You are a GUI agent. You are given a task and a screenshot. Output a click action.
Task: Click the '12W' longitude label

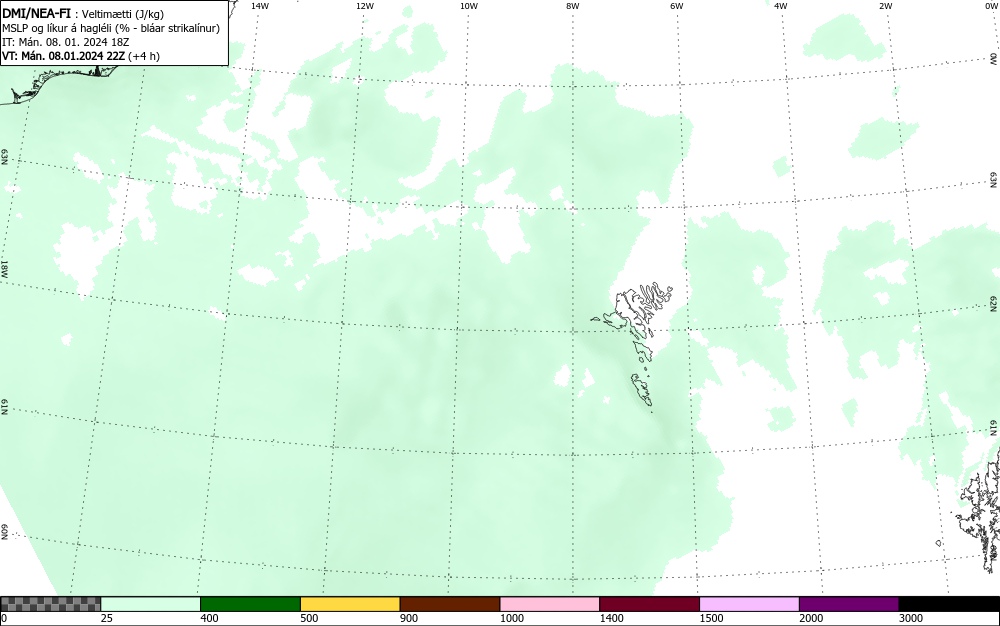(364, 6)
